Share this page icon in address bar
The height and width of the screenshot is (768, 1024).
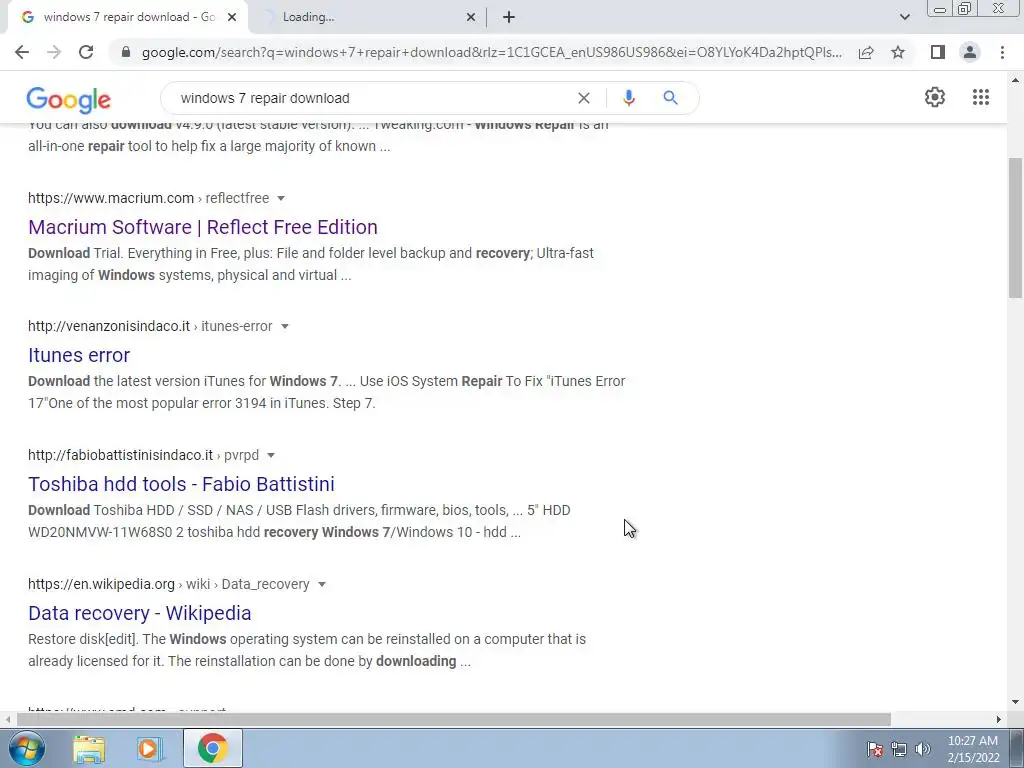(x=866, y=52)
